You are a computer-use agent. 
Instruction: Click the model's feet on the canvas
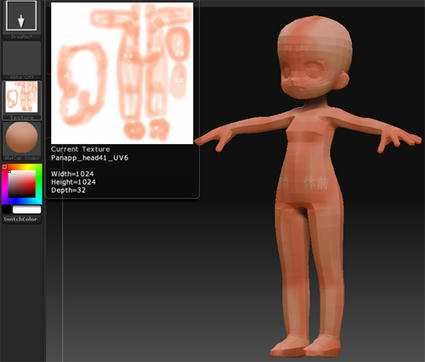pyautogui.click(x=305, y=347)
